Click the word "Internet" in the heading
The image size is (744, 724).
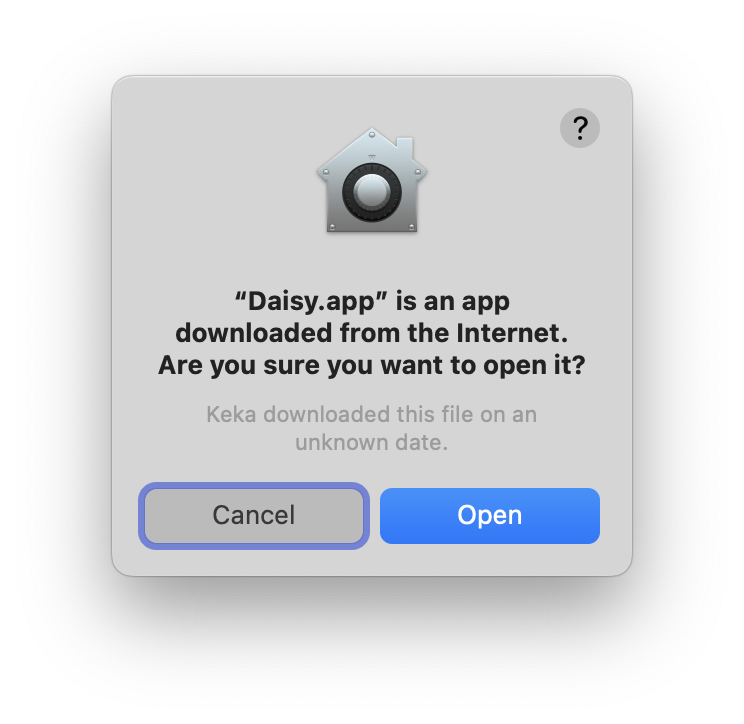pos(512,333)
